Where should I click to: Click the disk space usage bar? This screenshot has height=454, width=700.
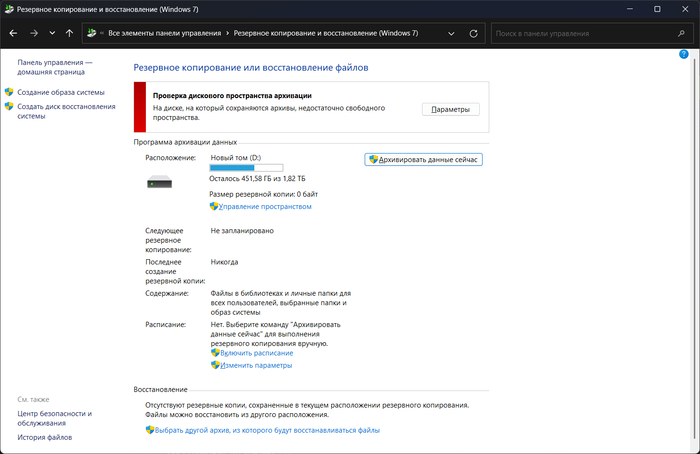pyautogui.click(x=246, y=168)
